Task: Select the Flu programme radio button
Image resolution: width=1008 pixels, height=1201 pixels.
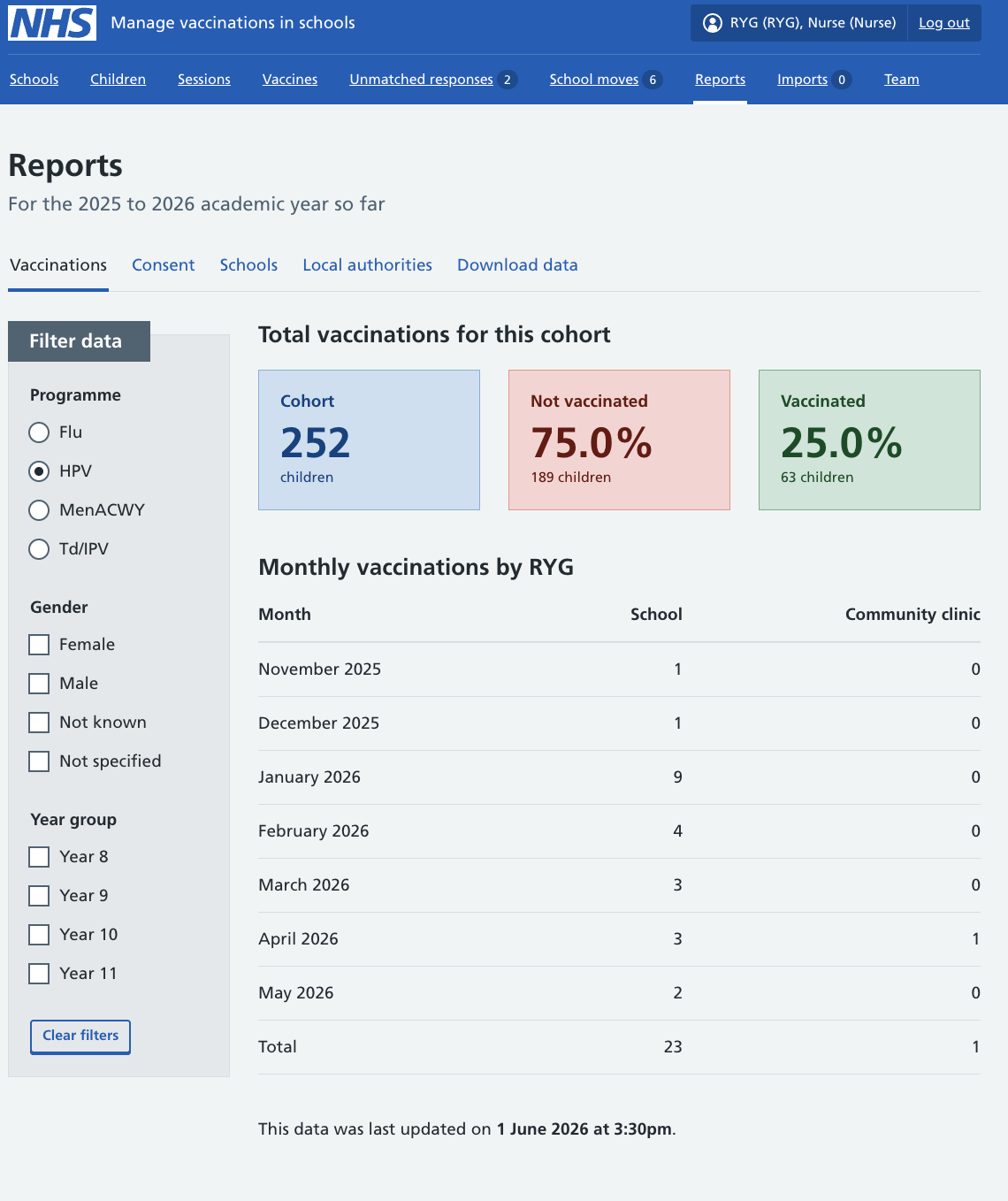Action: 39,432
